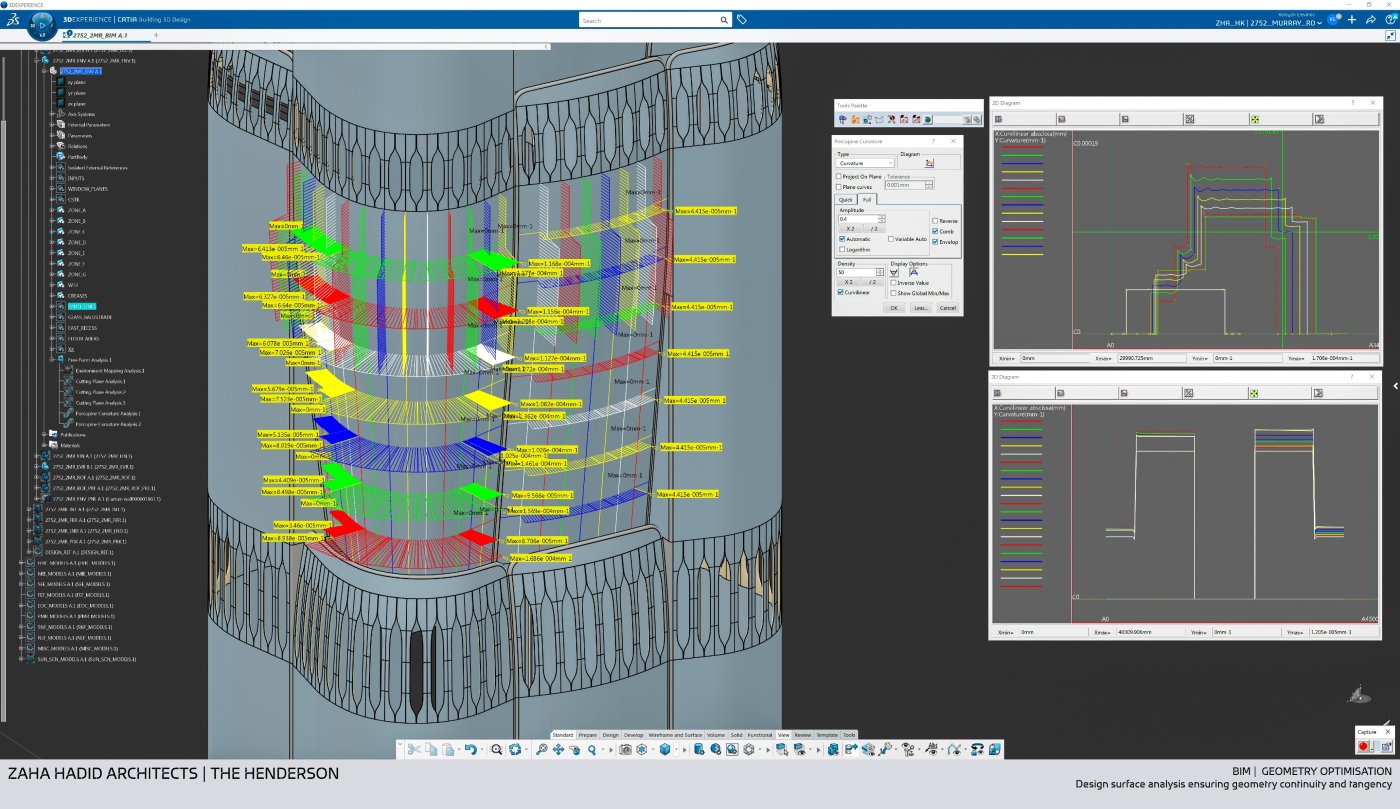Click the add plus icon in top bar
The width and height of the screenshot is (1400, 809).
pos(1352,20)
